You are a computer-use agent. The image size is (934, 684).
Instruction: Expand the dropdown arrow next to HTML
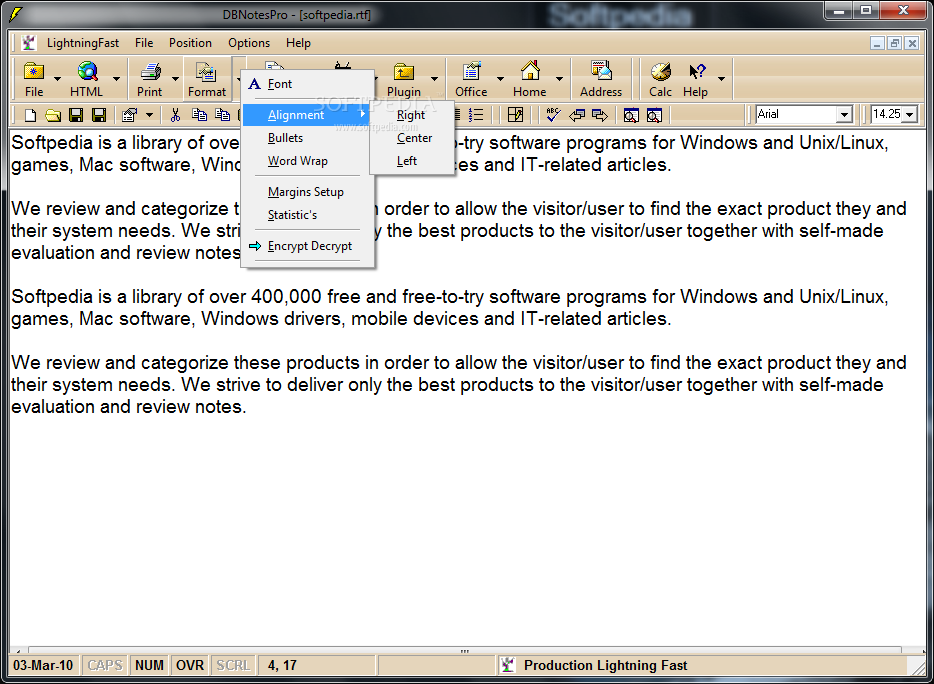click(x=116, y=79)
